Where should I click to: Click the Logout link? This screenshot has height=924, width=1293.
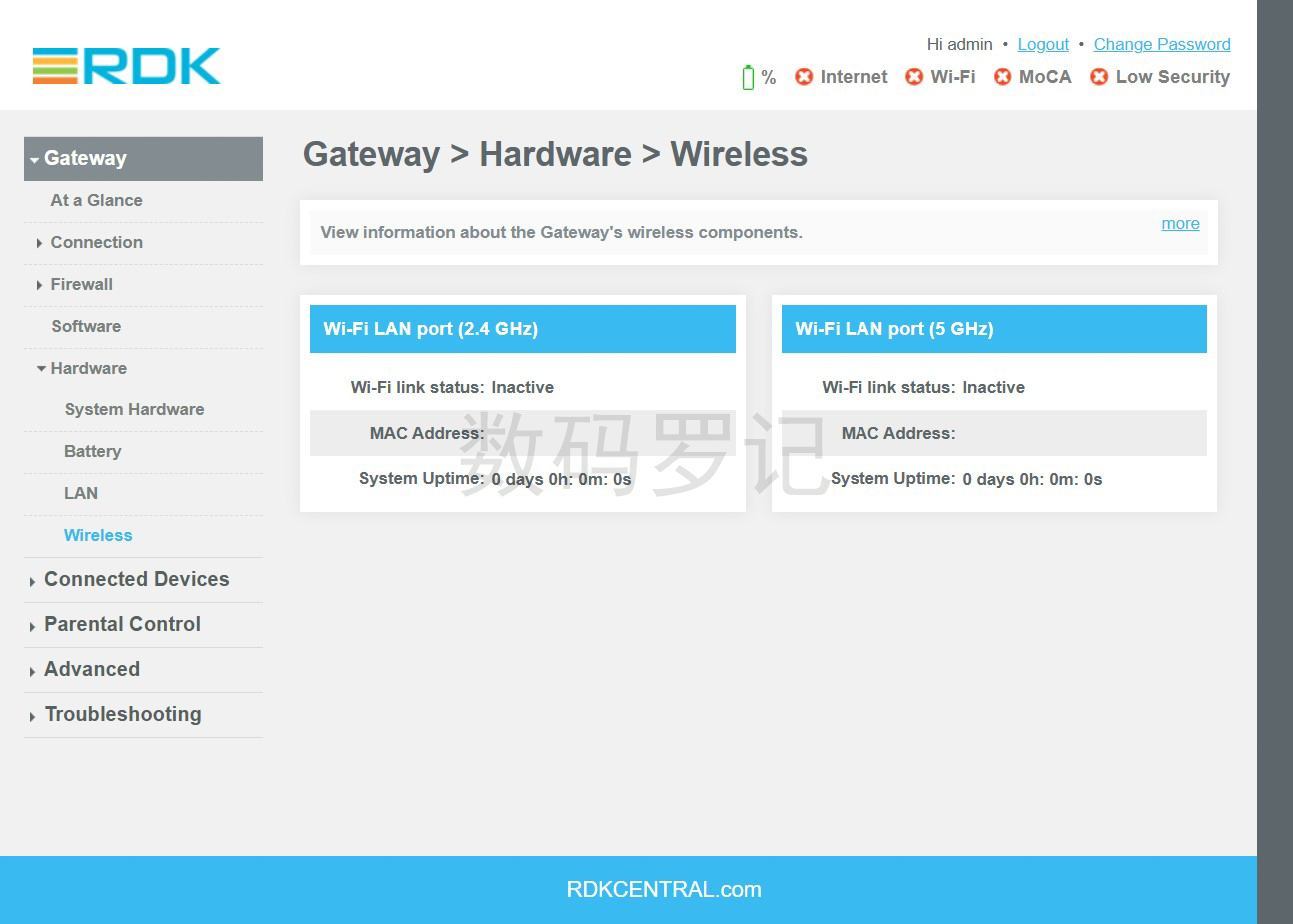pyautogui.click(x=1043, y=44)
